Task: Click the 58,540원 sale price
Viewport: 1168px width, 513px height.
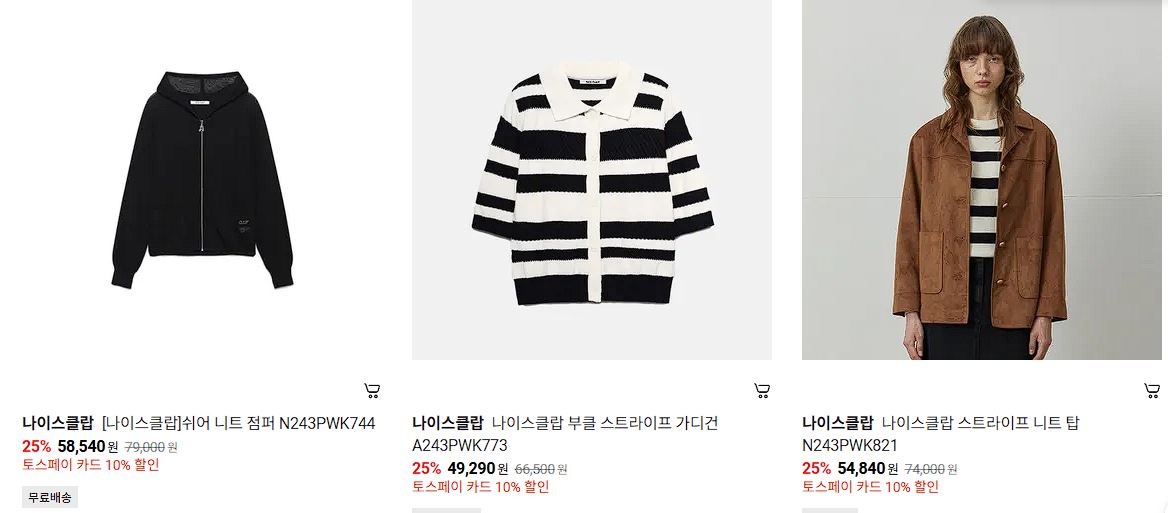Action: tap(87, 447)
